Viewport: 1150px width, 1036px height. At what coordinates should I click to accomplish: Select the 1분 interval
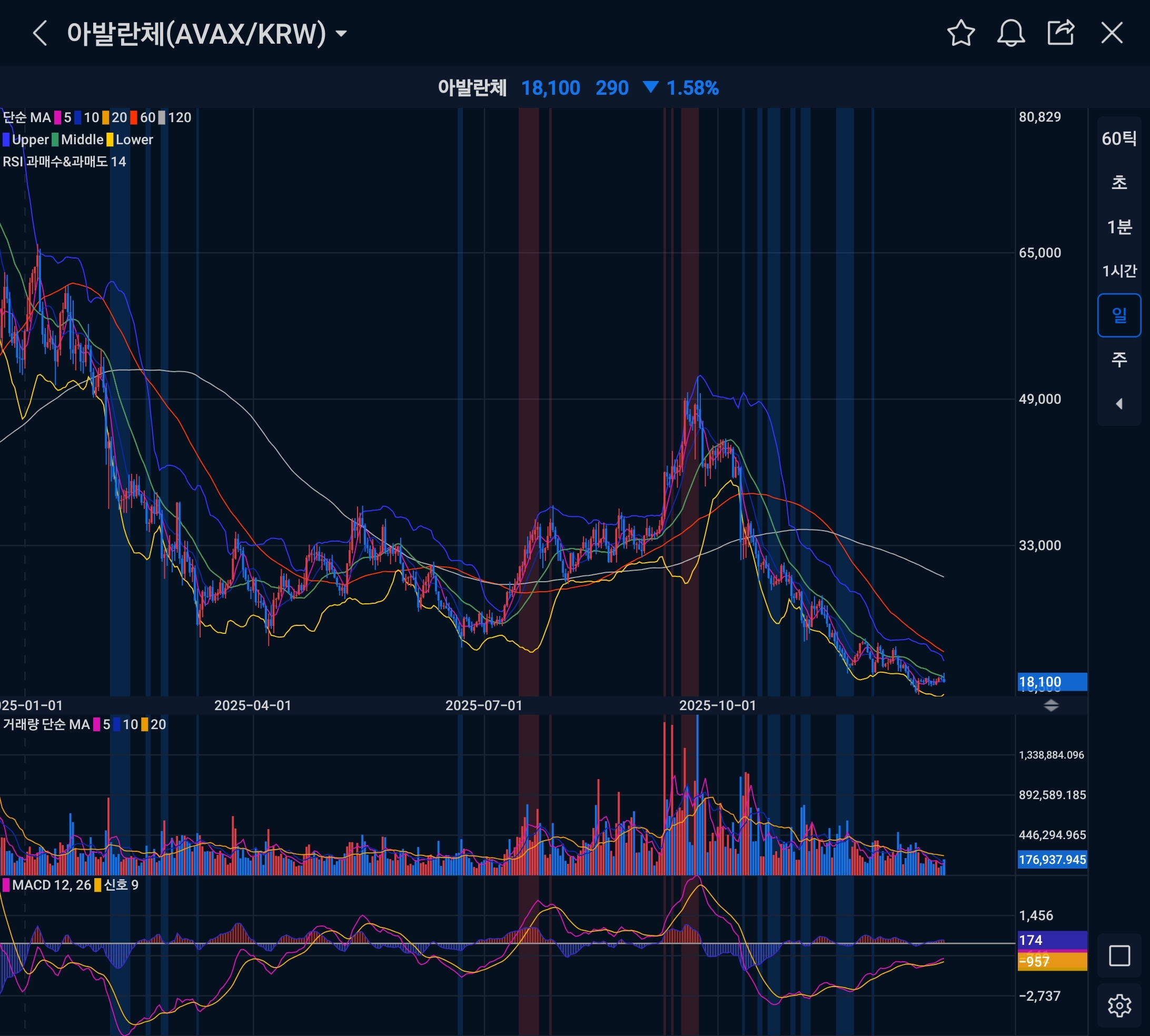(x=1119, y=227)
